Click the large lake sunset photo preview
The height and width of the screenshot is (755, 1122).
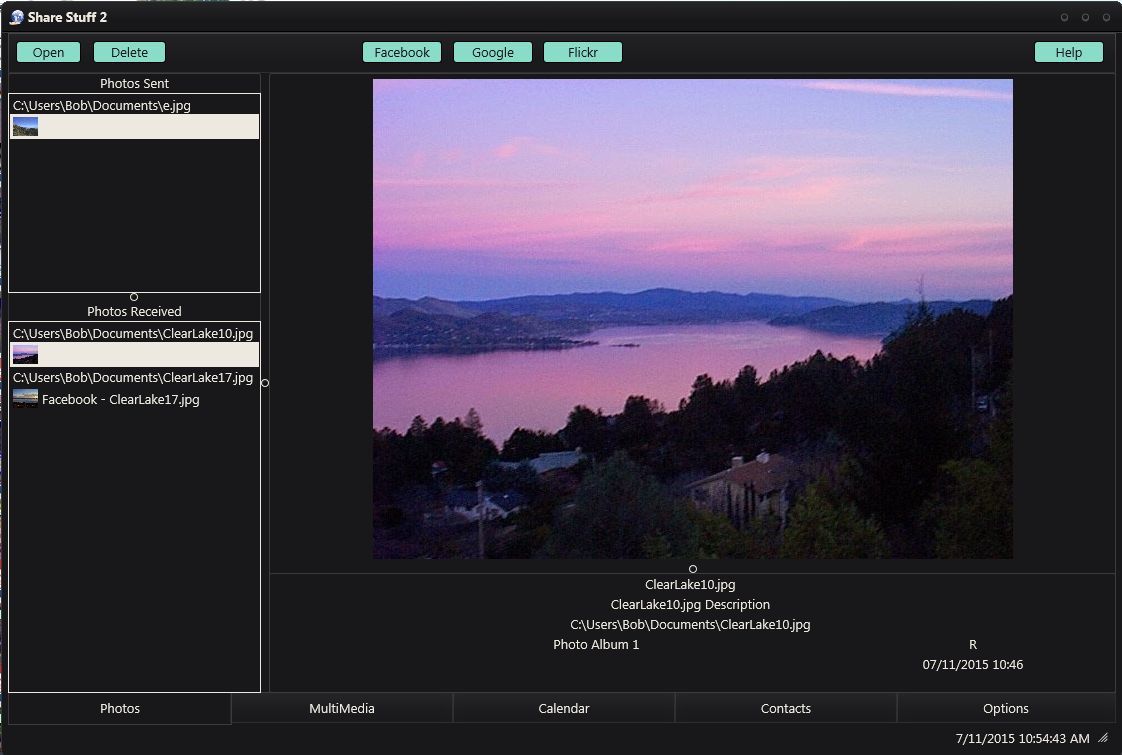692,318
